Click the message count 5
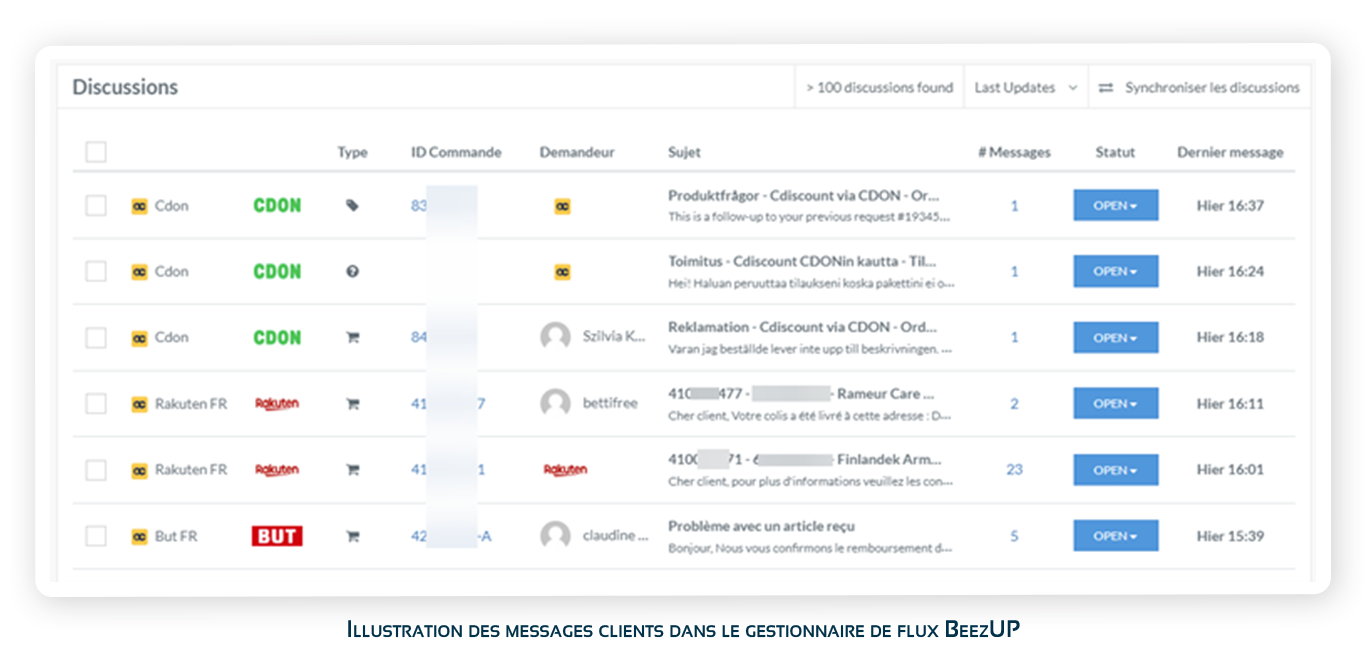Image resolution: width=1366 pixels, height=659 pixels. pyautogui.click(x=1014, y=536)
